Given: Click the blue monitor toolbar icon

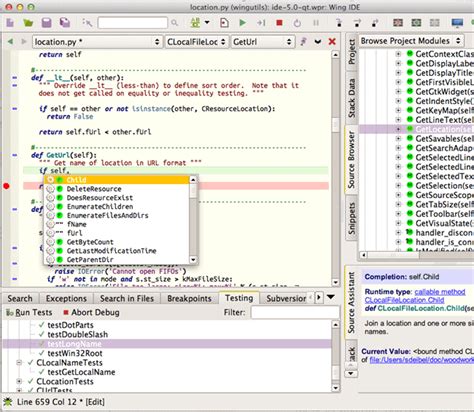Looking at the screenshot, I should coord(457,23).
